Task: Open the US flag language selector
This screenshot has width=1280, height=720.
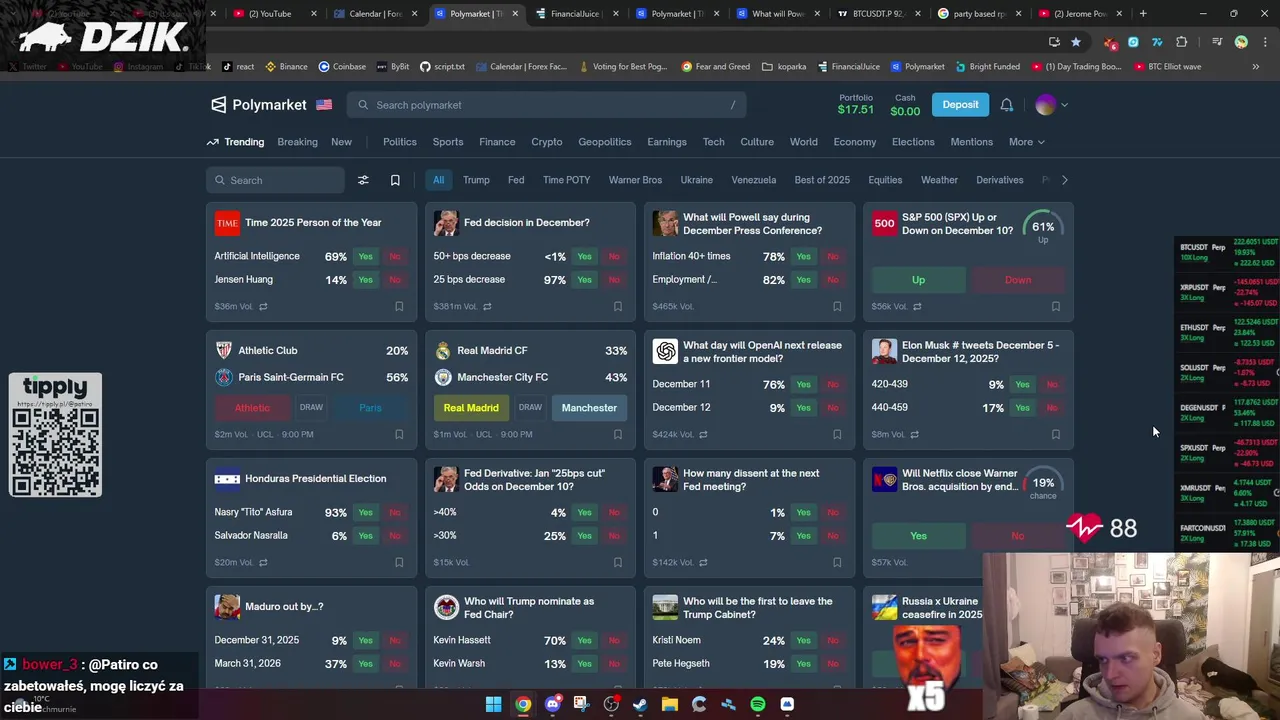Action: (x=324, y=105)
